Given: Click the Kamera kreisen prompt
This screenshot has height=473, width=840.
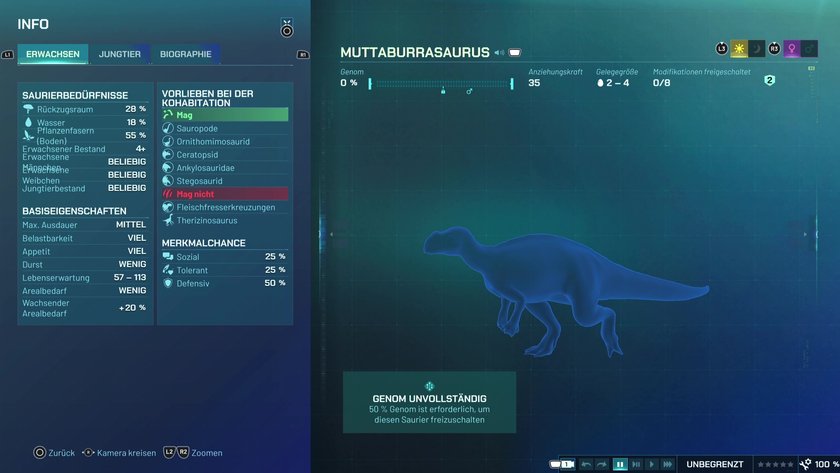Looking at the screenshot, I should pos(119,453).
